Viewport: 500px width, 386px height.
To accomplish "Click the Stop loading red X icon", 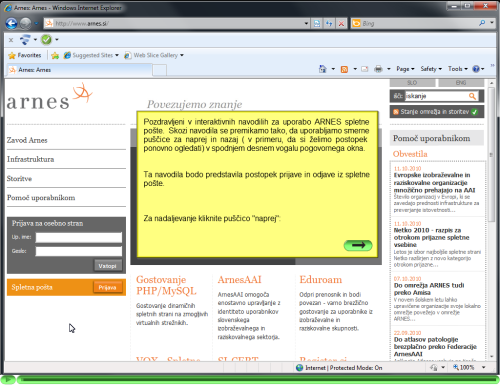I will (x=341, y=23).
